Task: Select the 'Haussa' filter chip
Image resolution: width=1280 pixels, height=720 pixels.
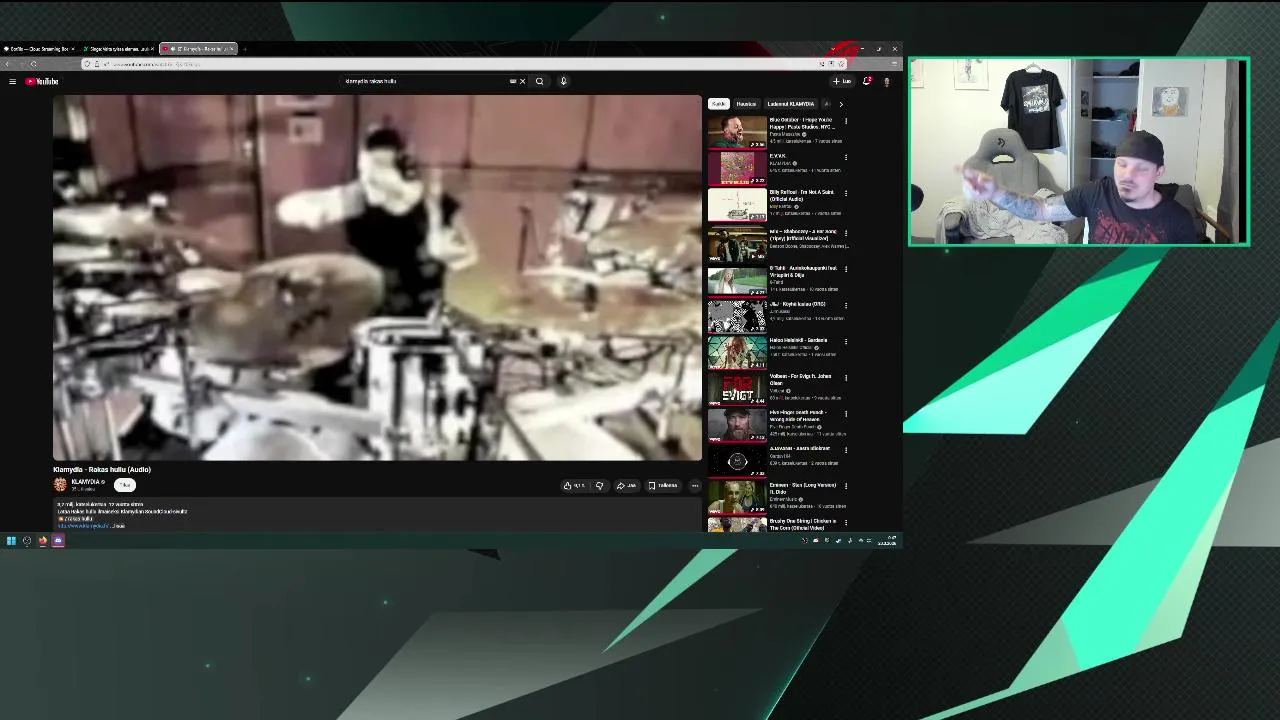Action: (746, 104)
